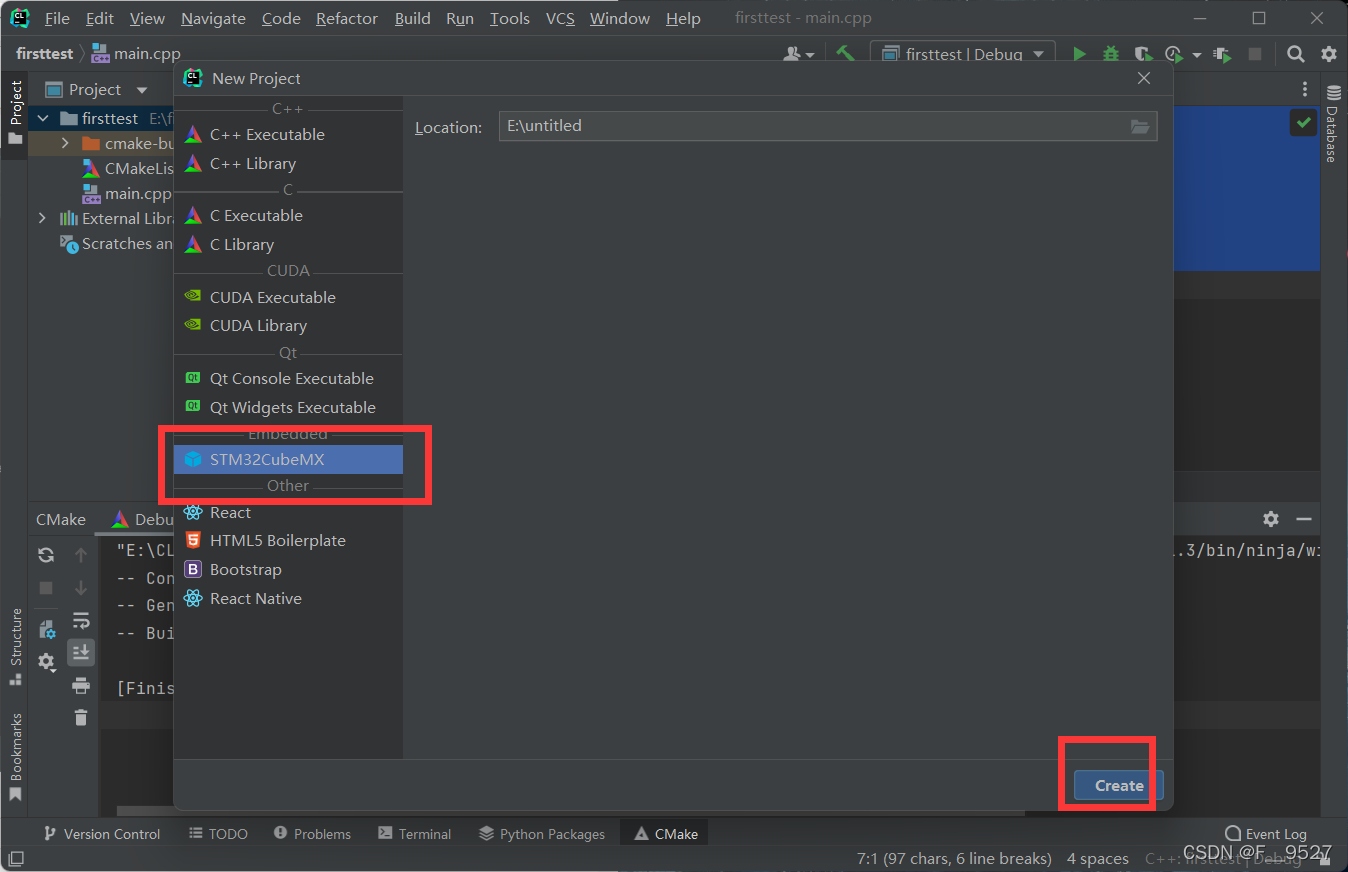Open the Python Packages tool window
The image size is (1348, 872).
(542, 834)
